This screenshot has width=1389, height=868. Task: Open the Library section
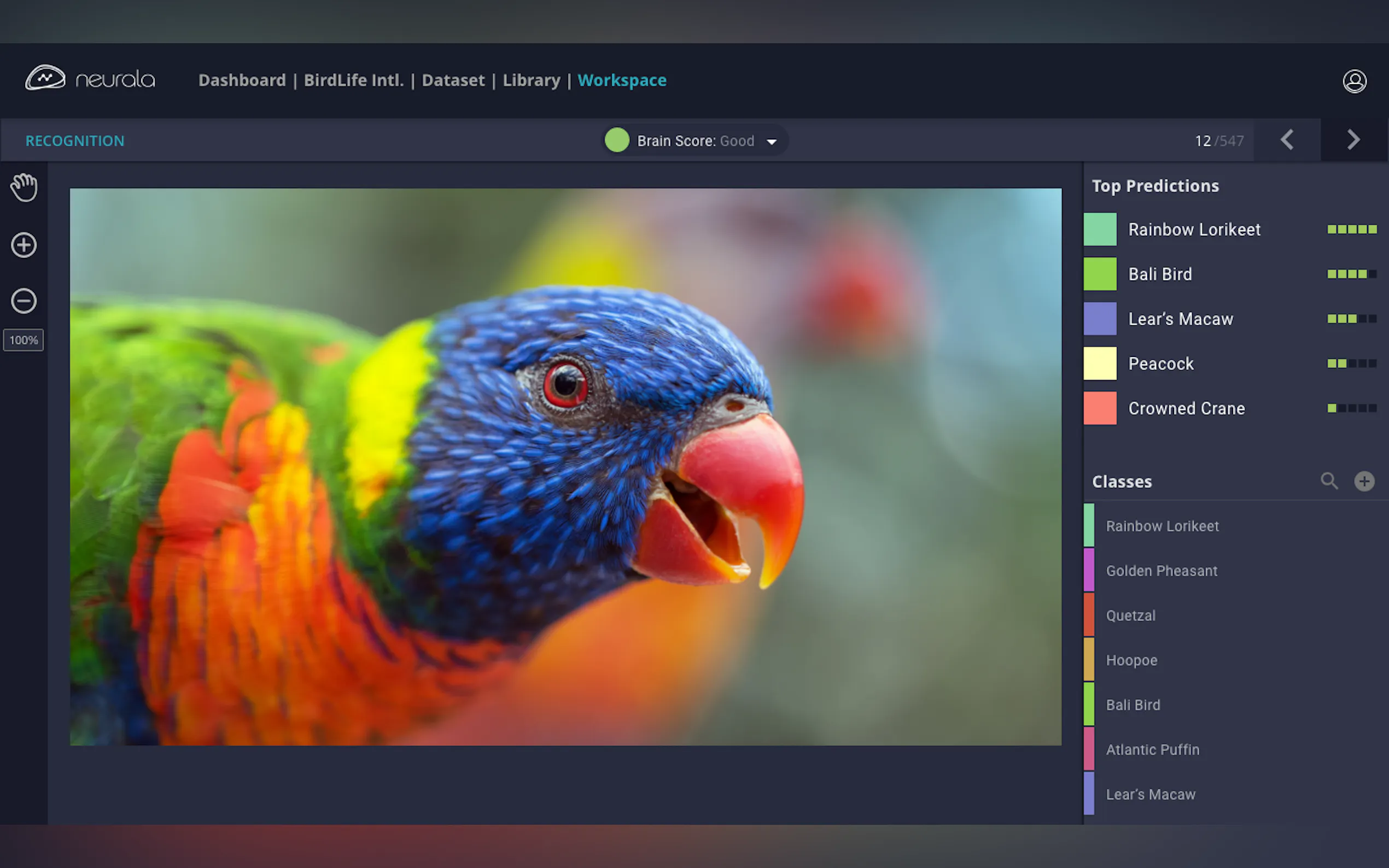pyautogui.click(x=531, y=80)
